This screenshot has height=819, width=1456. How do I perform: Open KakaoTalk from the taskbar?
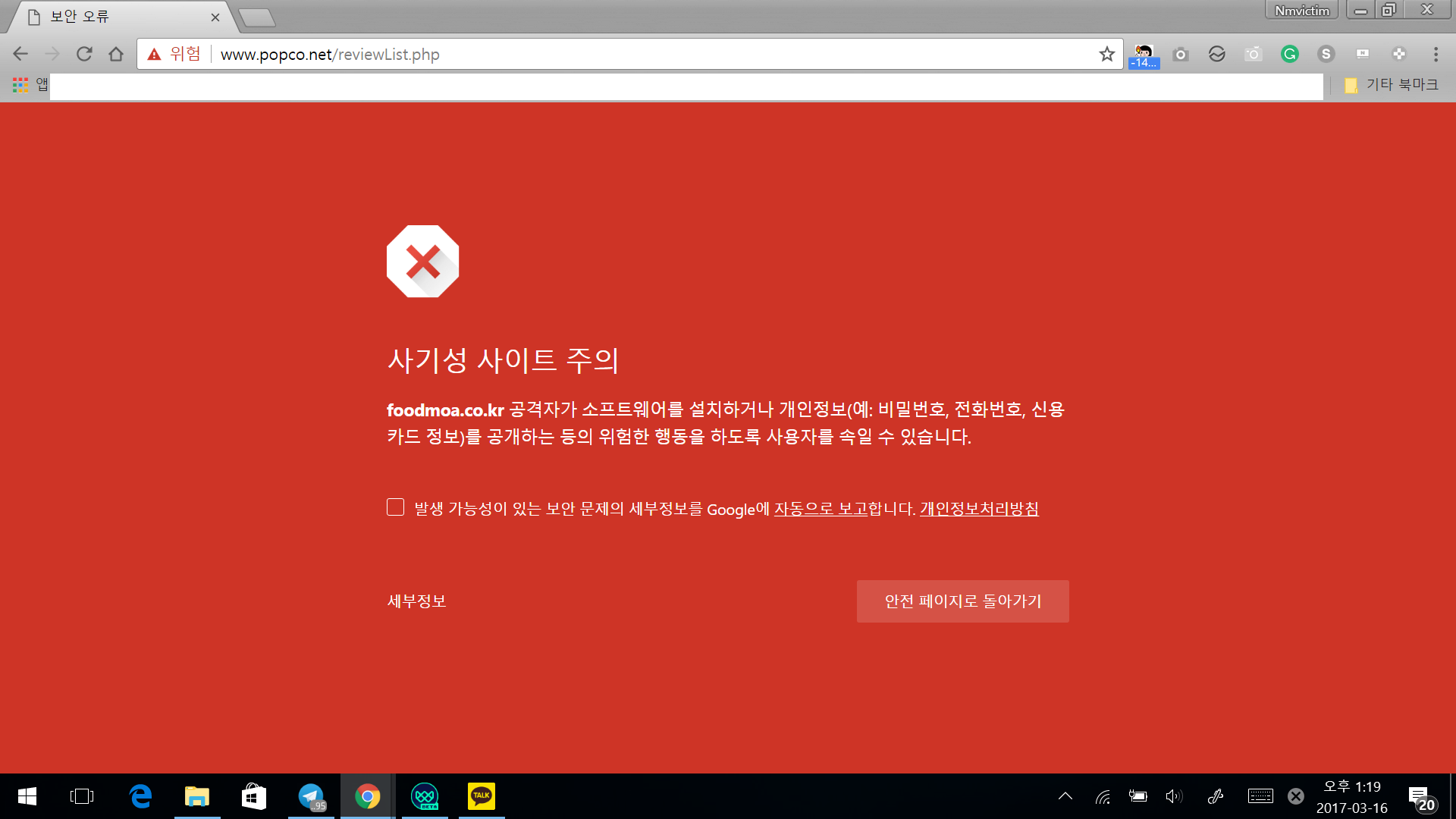(x=482, y=796)
